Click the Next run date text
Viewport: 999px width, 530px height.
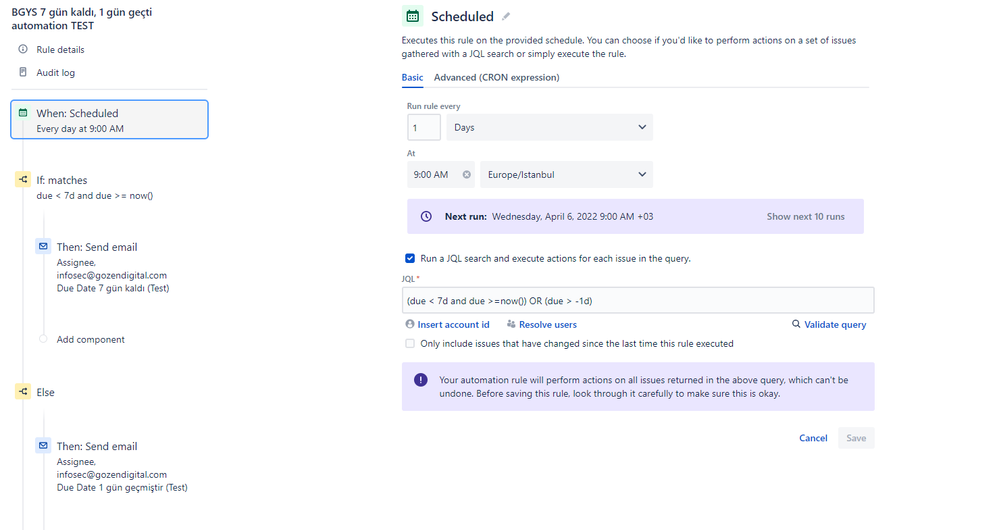click(x=572, y=217)
